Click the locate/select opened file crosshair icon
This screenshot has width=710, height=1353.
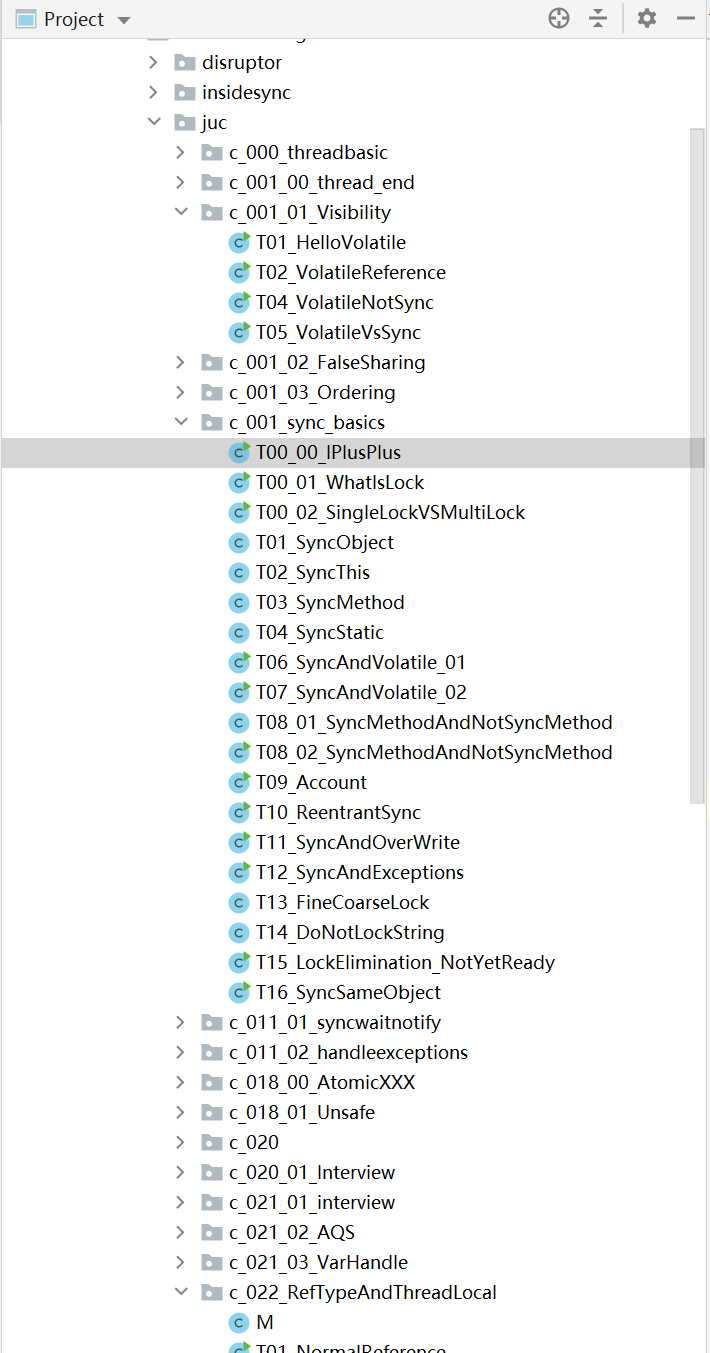[559, 18]
